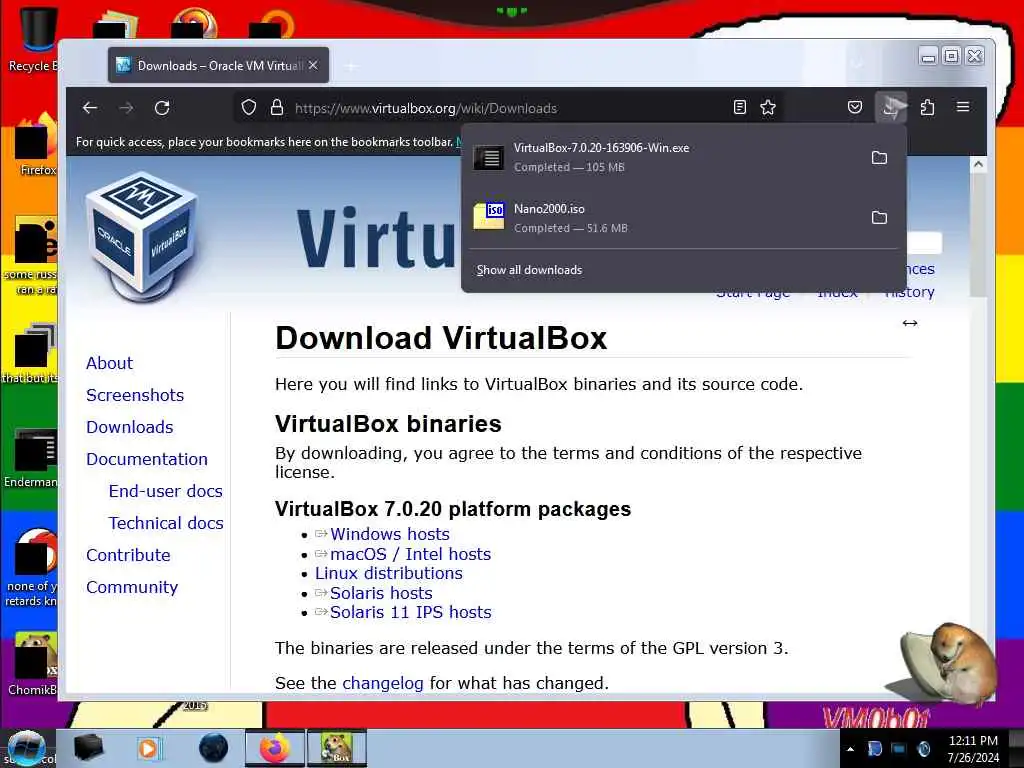1024x768 pixels.
Task: Click the padlock site security icon
Action: click(x=277, y=108)
